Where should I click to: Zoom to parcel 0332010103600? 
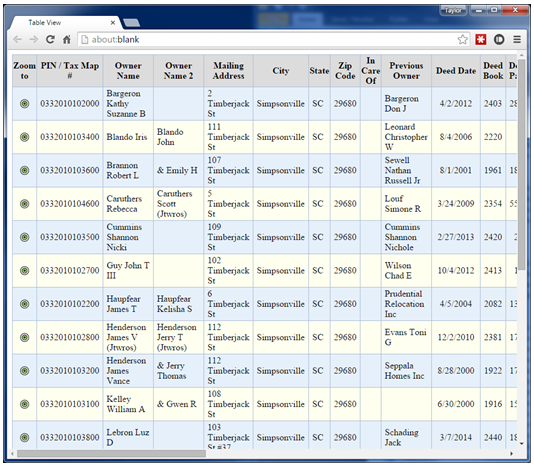pyautogui.click(x=25, y=170)
